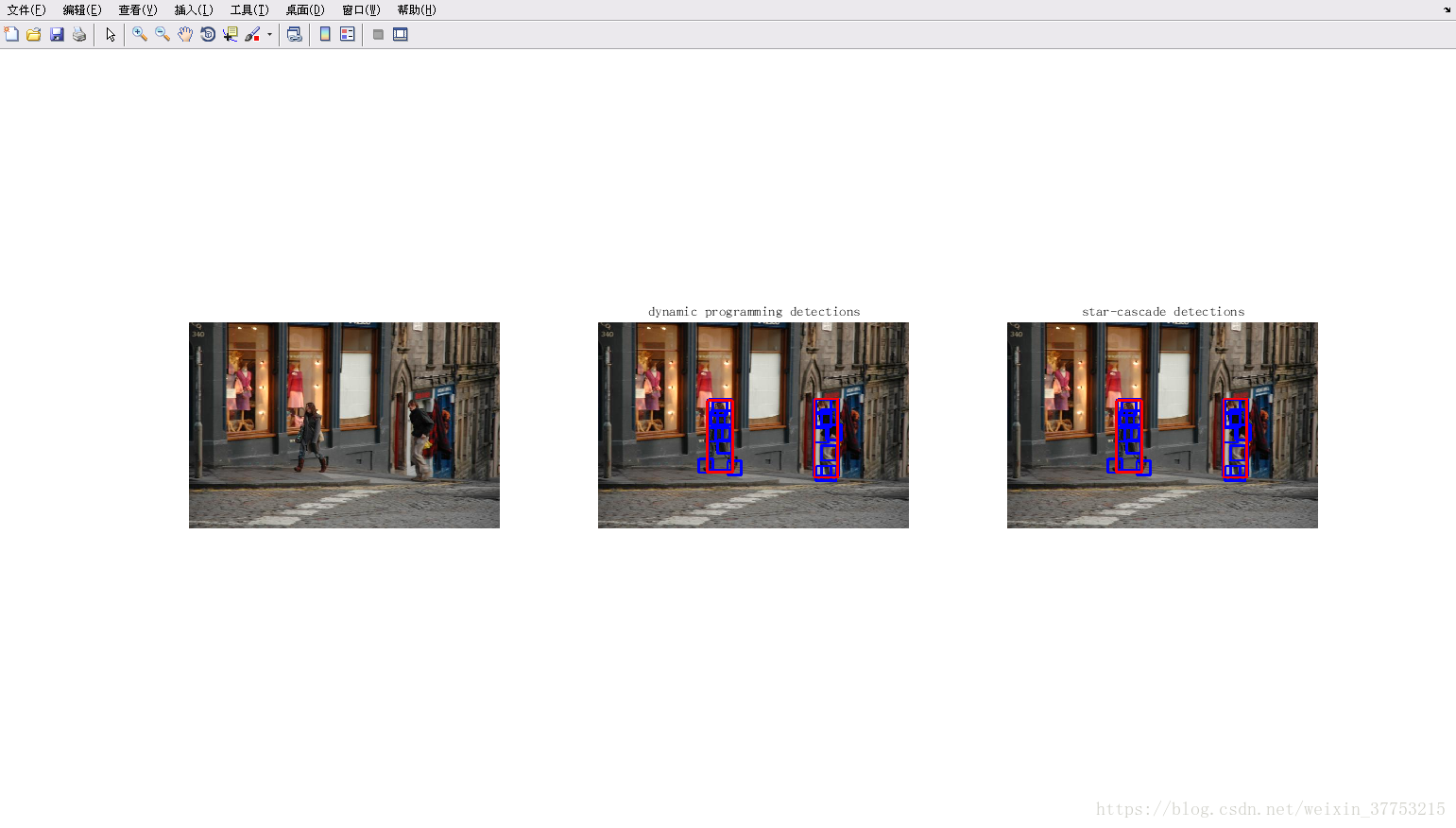
Task: Open the 查看(V) menu
Action: (x=138, y=10)
